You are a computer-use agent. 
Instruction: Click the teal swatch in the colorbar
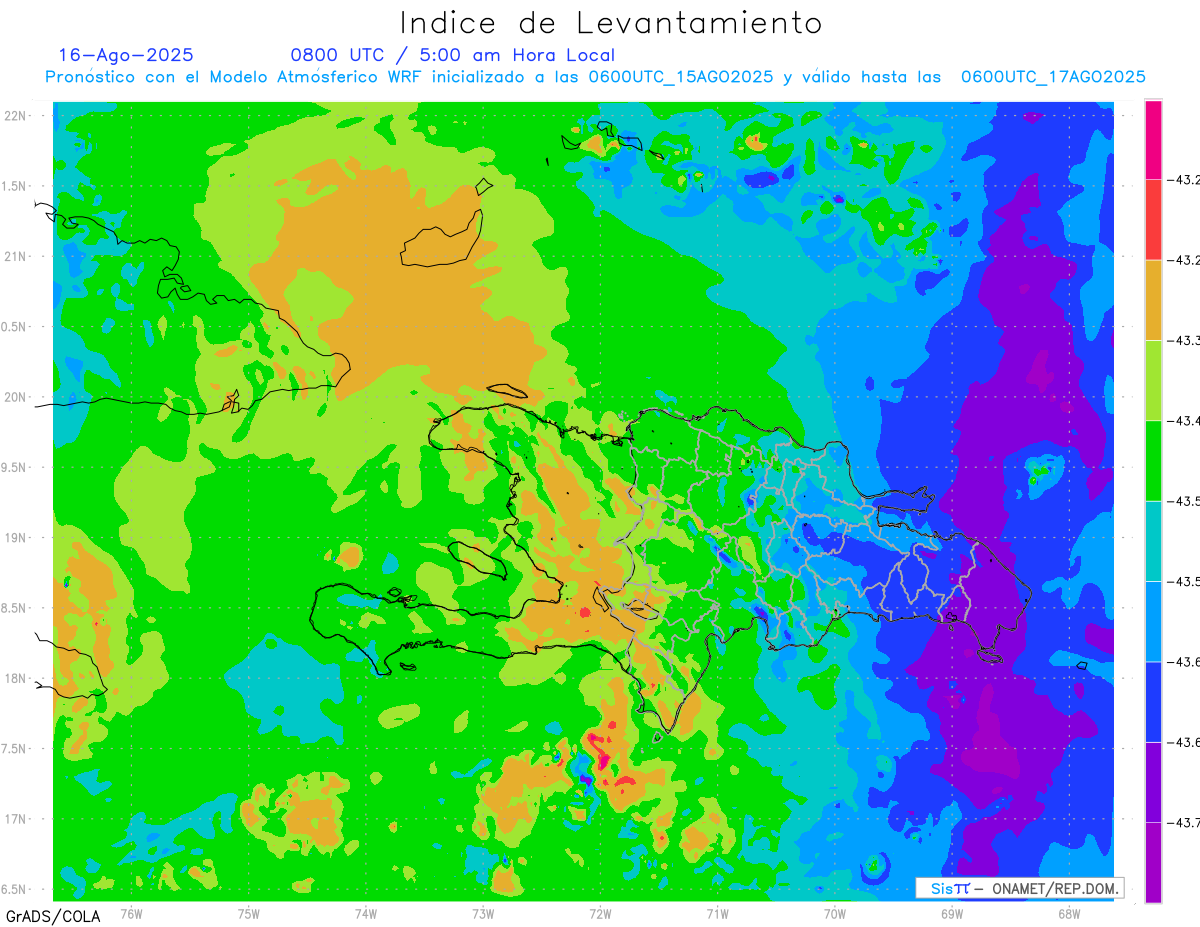[x=1153, y=541]
